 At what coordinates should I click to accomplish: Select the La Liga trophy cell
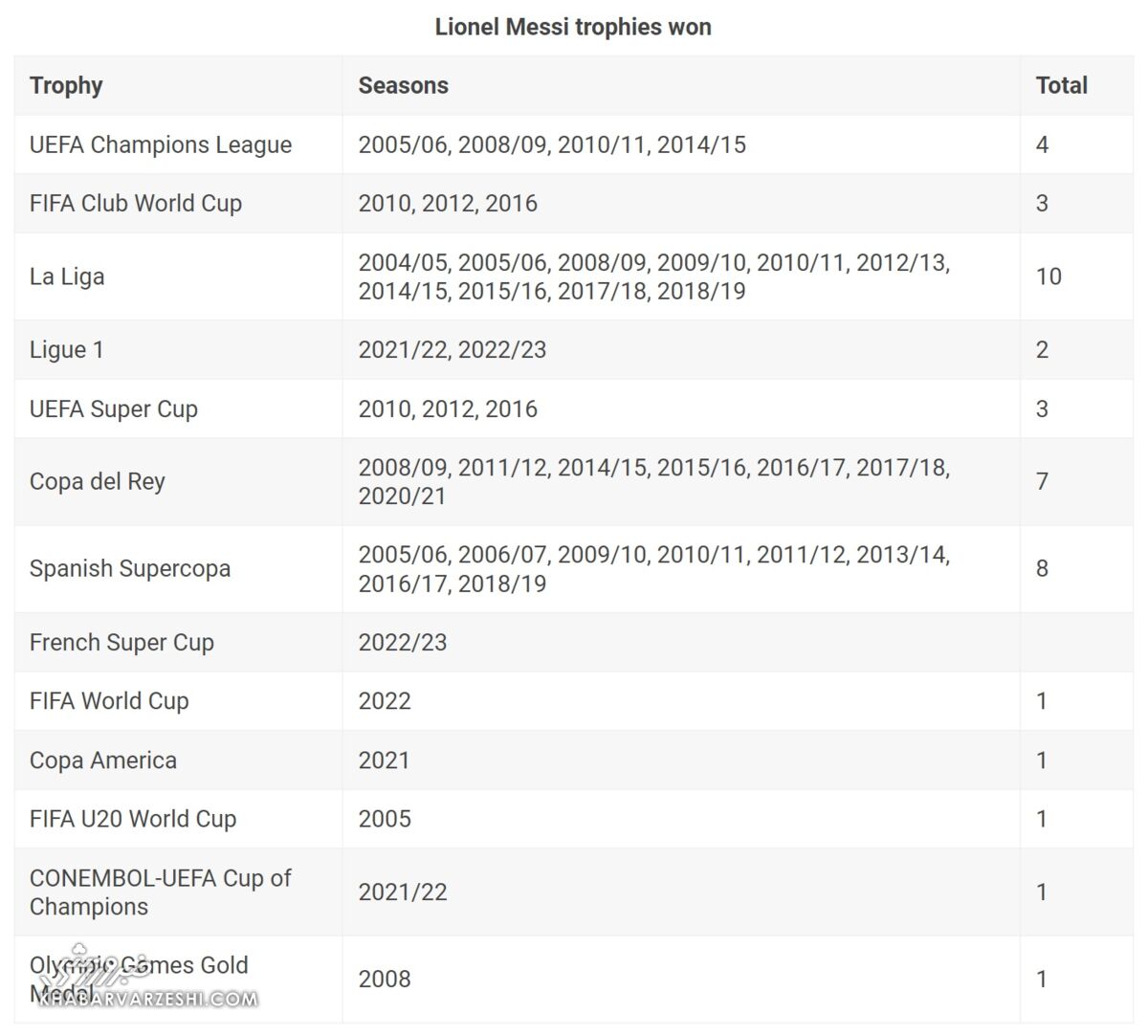[67, 276]
